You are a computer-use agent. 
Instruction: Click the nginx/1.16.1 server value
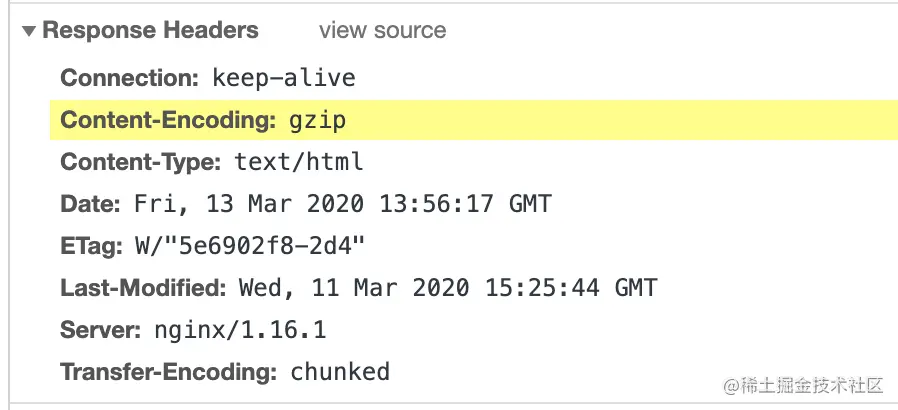tap(240, 330)
